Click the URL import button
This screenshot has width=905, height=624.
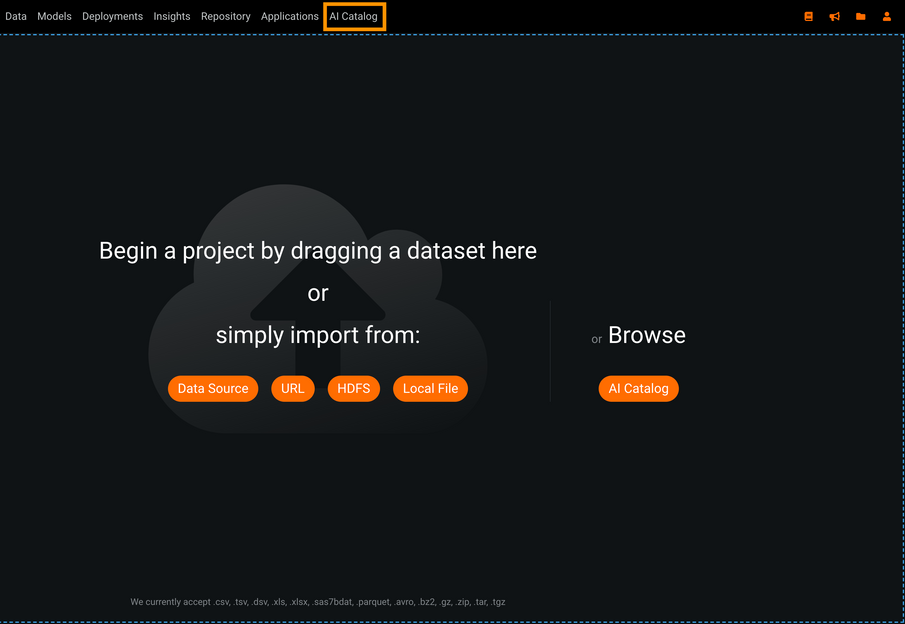(x=293, y=389)
